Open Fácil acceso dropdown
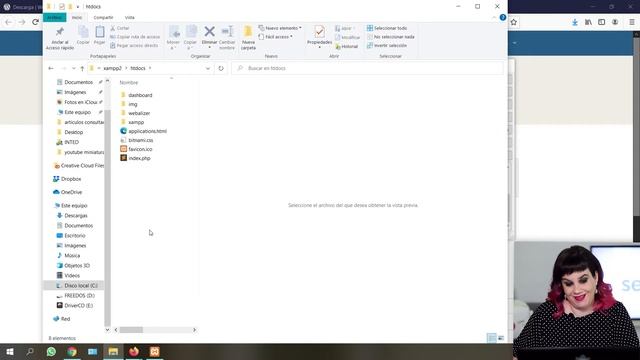 (x=276, y=37)
